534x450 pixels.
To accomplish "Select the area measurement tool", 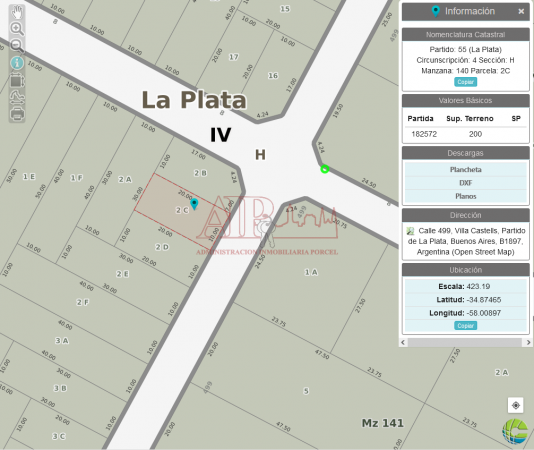I will pyautogui.click(x=17, y=80).
